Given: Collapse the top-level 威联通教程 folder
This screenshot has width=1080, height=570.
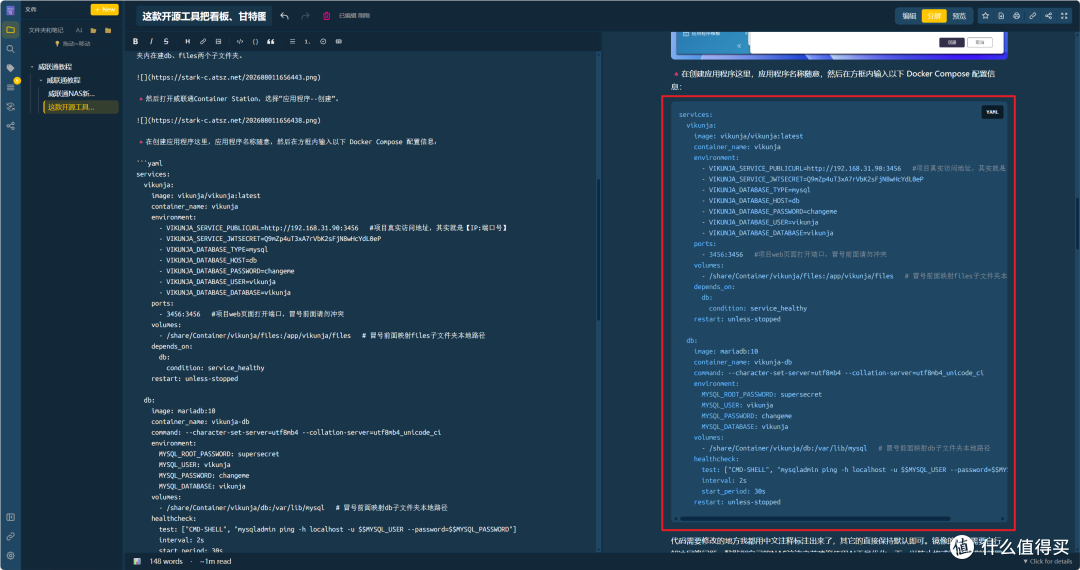Looking at the screenshot, I should click(x=32, y=67).
